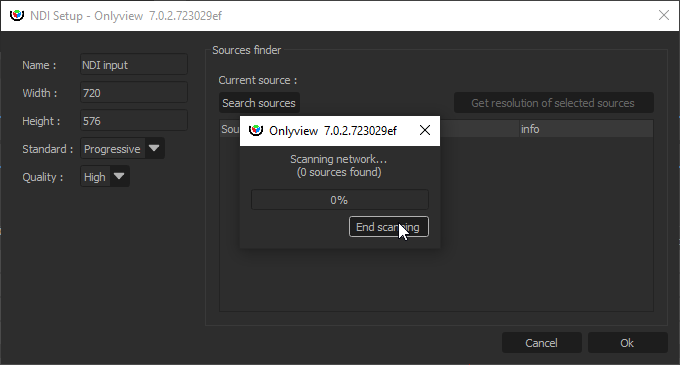Select the Progressive combo box
680x365 pixels.
(122, 148)
